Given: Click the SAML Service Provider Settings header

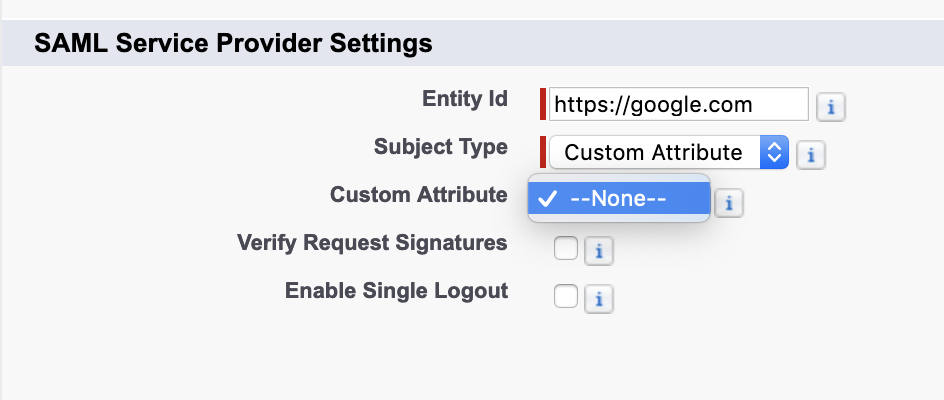Looking at the screenshot, I should (x=233, y=44).
